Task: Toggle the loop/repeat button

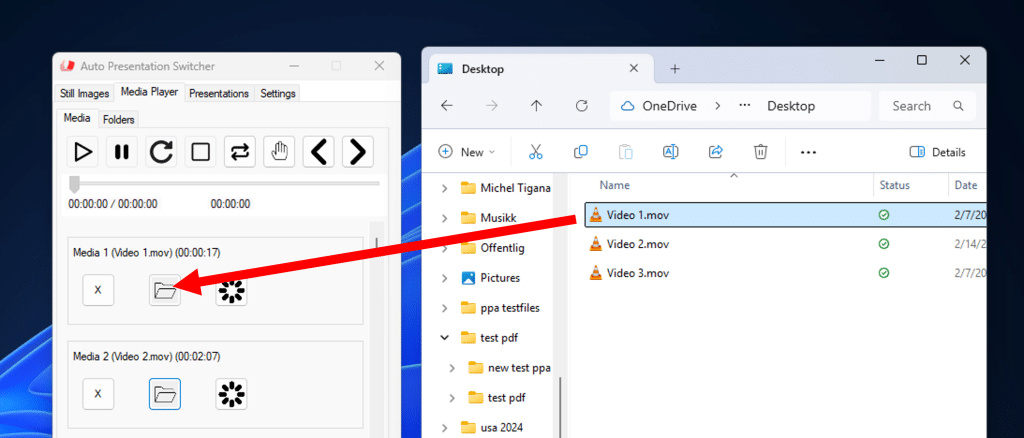Action: click(239, 152)
